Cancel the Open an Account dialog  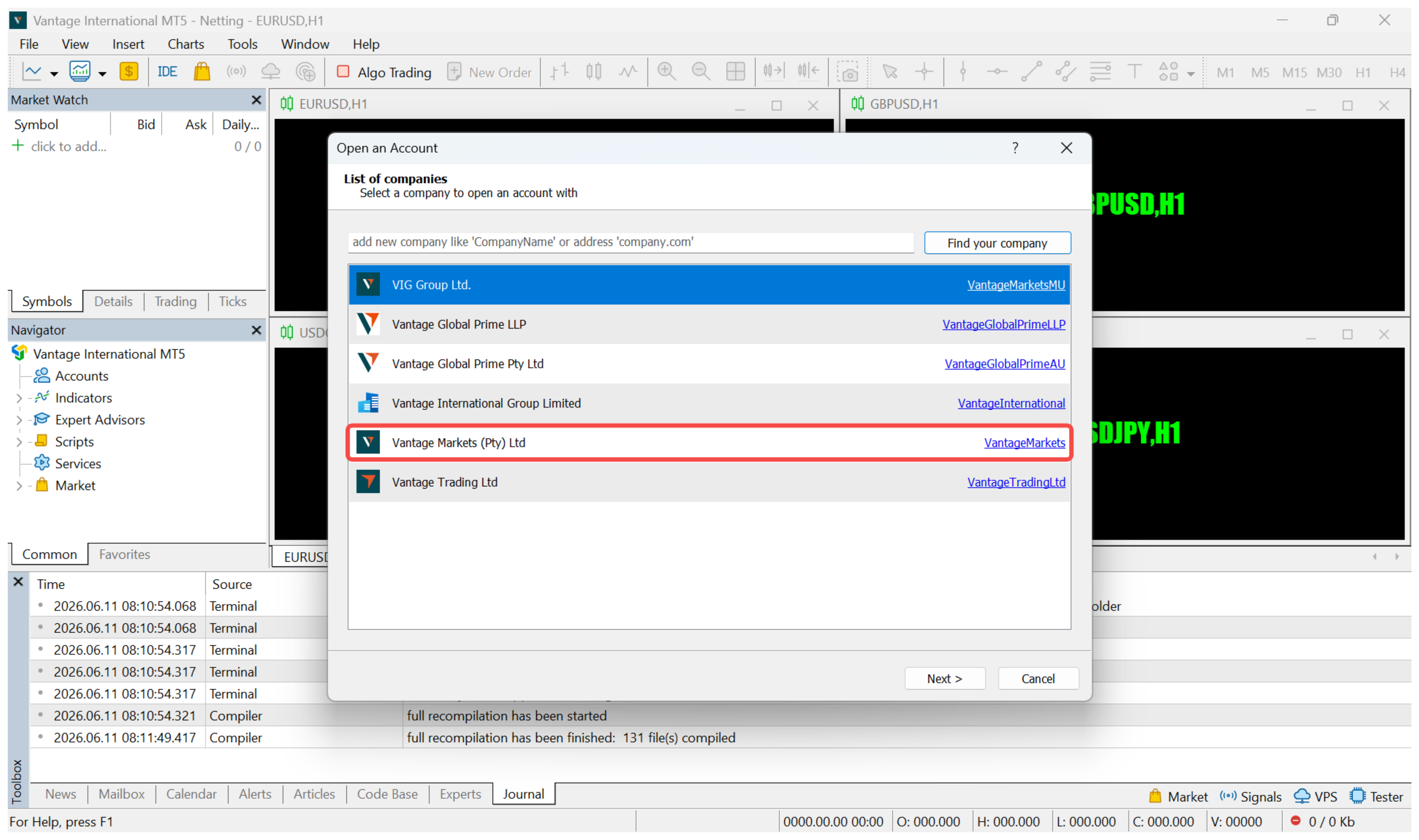pyautogui.click(x=1038, y=679)
